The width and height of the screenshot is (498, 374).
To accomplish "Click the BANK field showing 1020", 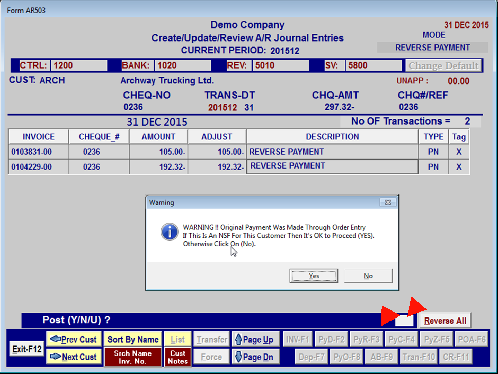I will point(183,65).
